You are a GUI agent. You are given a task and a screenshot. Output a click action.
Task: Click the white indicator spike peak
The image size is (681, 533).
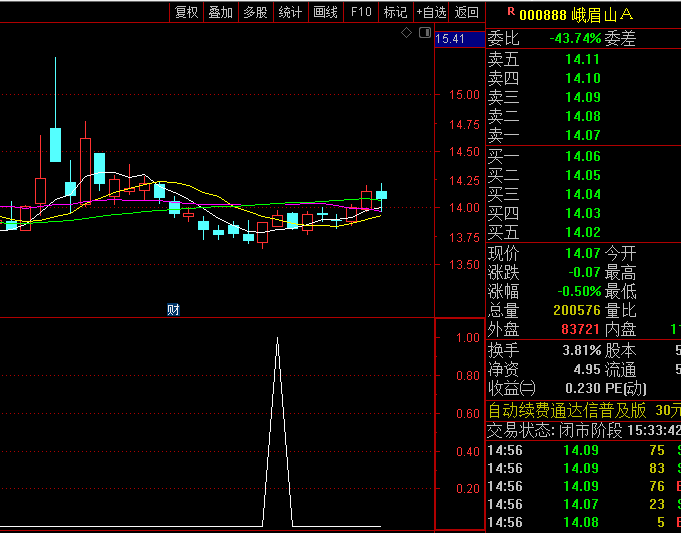(277, 340)
